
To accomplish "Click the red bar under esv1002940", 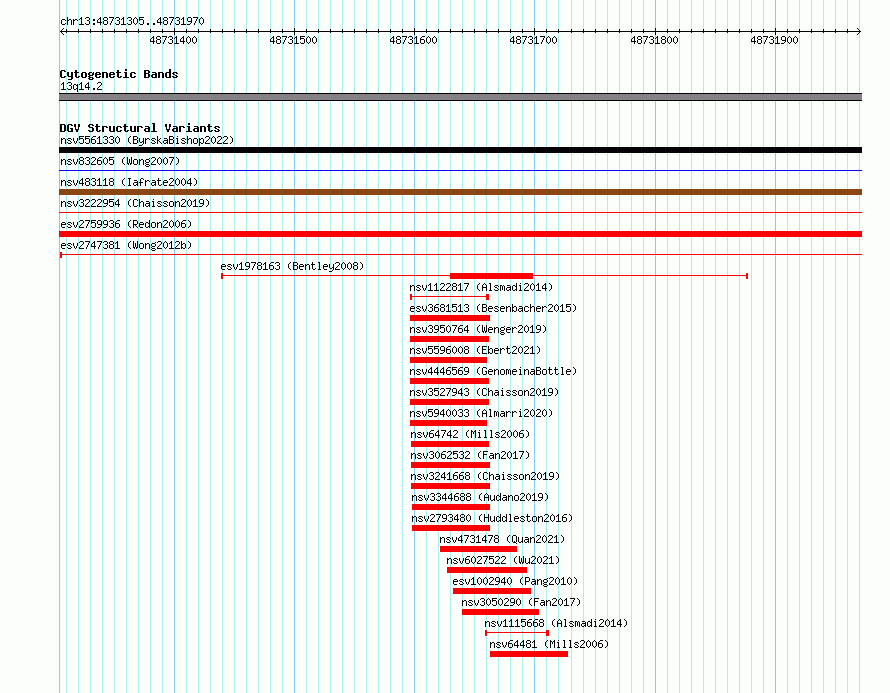I will click(492, 591).
